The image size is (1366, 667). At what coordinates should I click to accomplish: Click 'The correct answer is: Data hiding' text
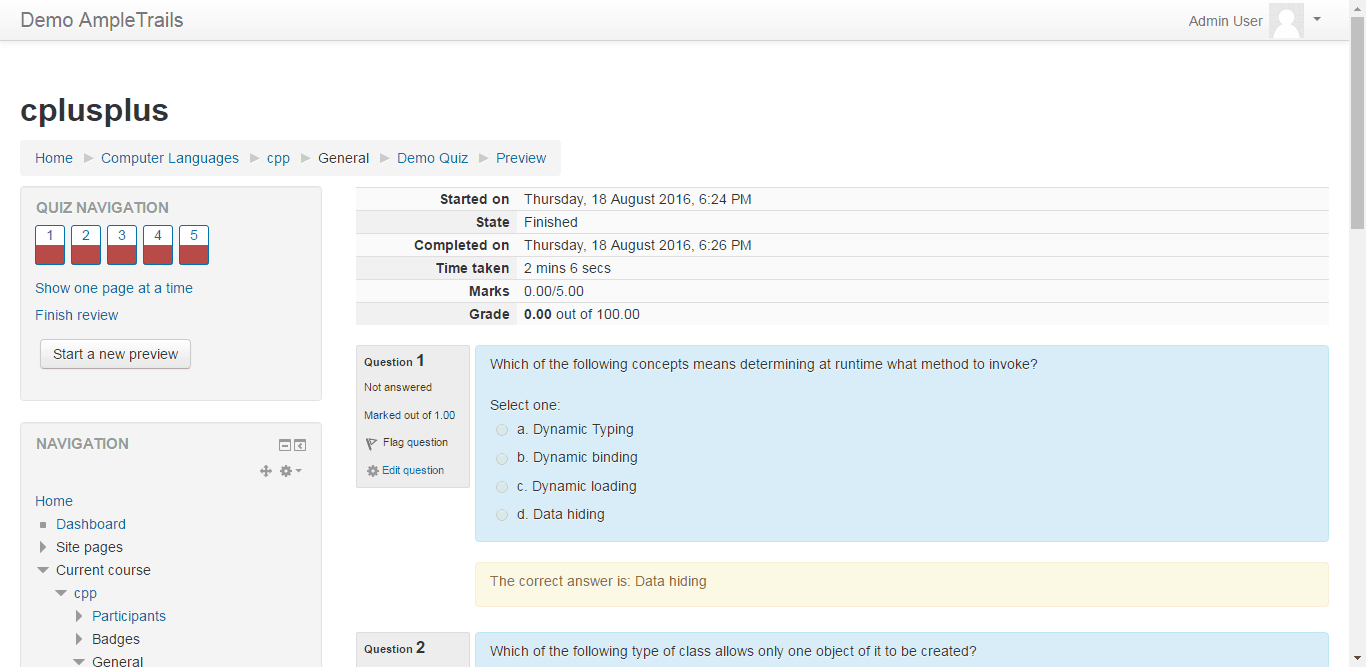(598, 581)
